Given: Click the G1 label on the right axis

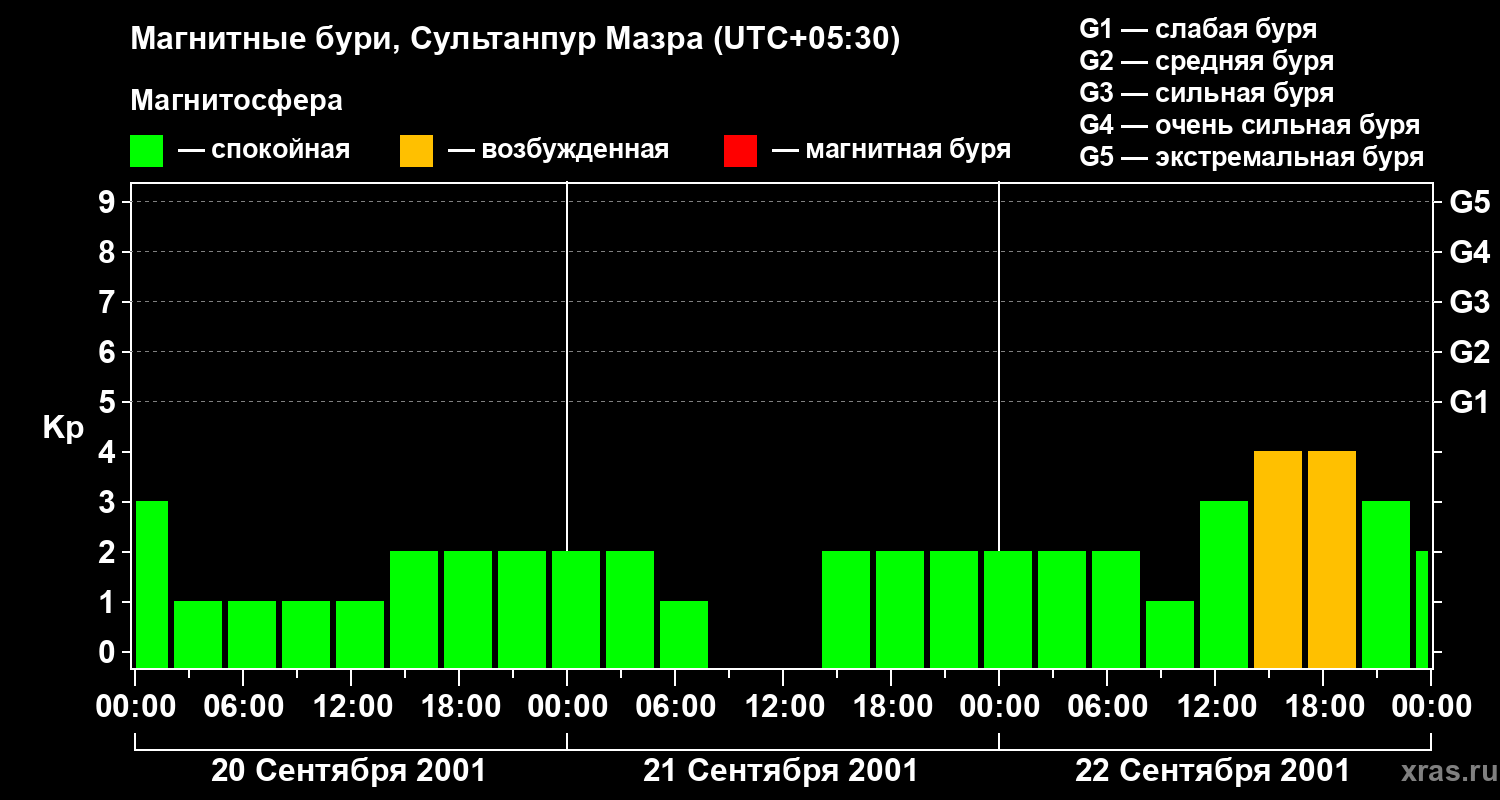Looking at the screenshot, I should pyautogui.click(x=1469, y=403).
